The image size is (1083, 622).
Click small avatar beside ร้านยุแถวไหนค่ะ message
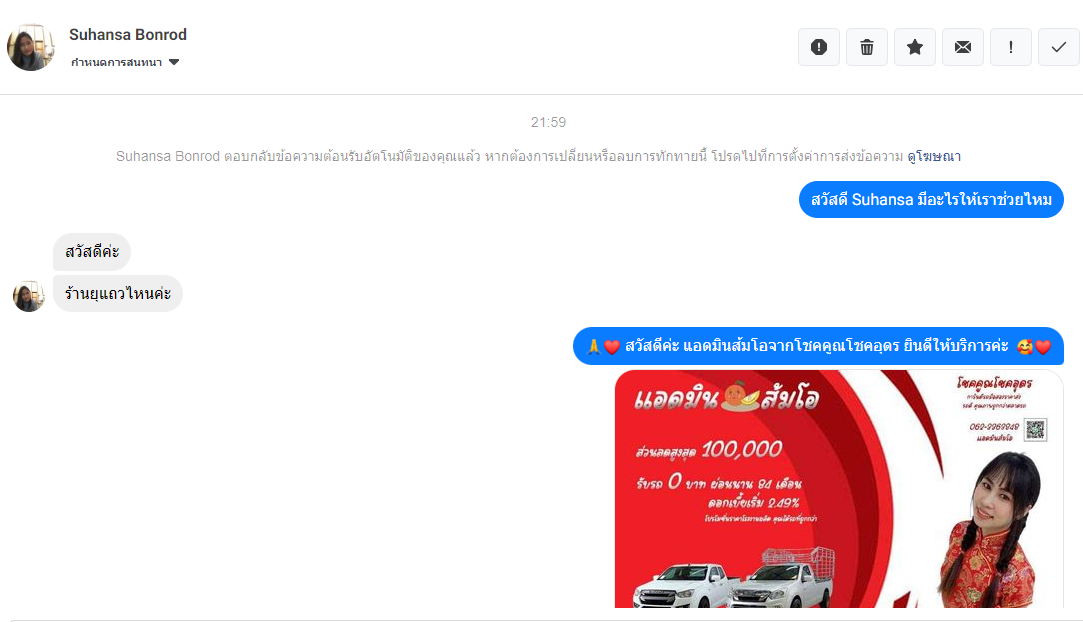point(28,296)
